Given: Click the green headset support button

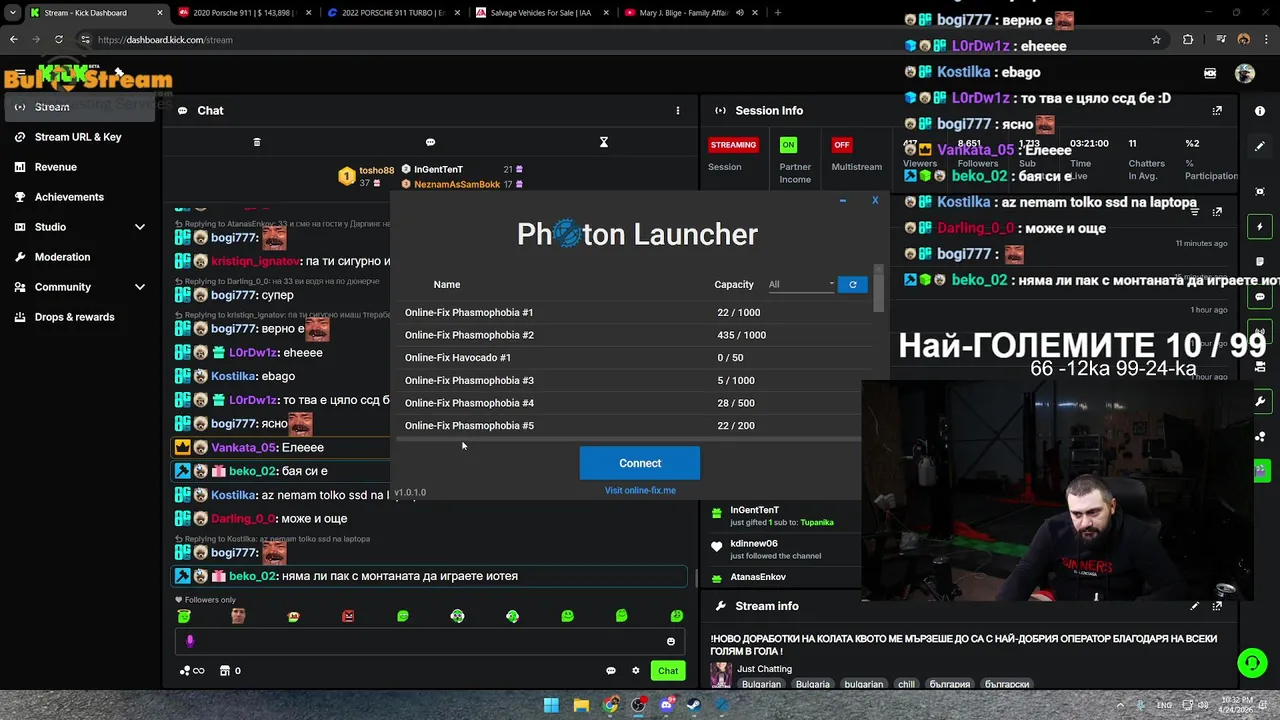Looking at the screenshot, I should [x=1252, y=663].
